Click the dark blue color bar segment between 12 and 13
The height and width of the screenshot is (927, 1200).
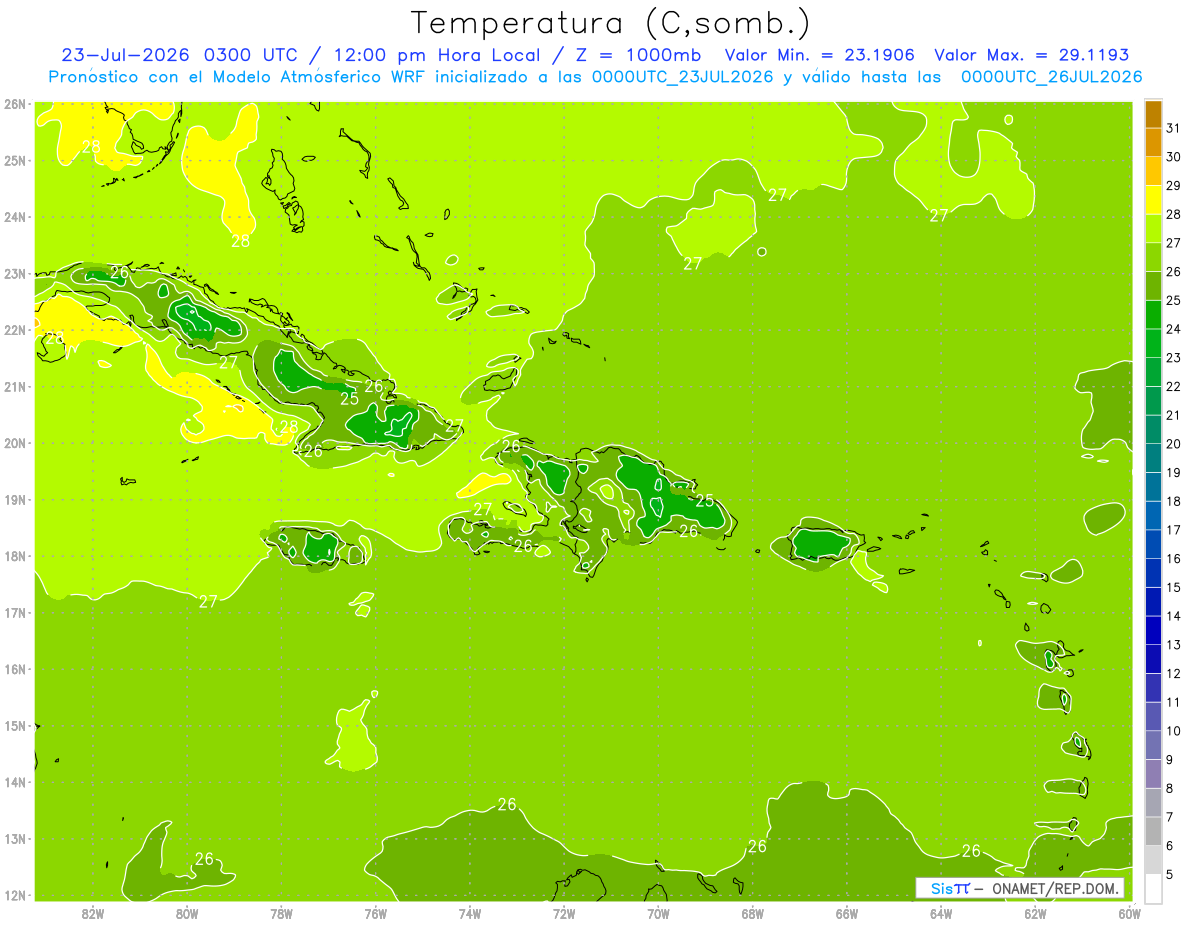tap(1153, 659)
